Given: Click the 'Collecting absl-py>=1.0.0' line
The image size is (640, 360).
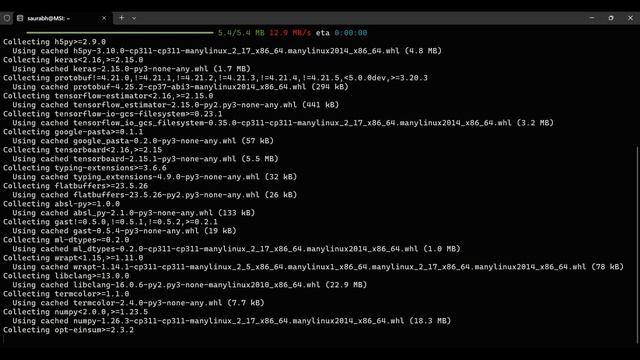Looking at the screenshot, I should (x=61, y=204).
